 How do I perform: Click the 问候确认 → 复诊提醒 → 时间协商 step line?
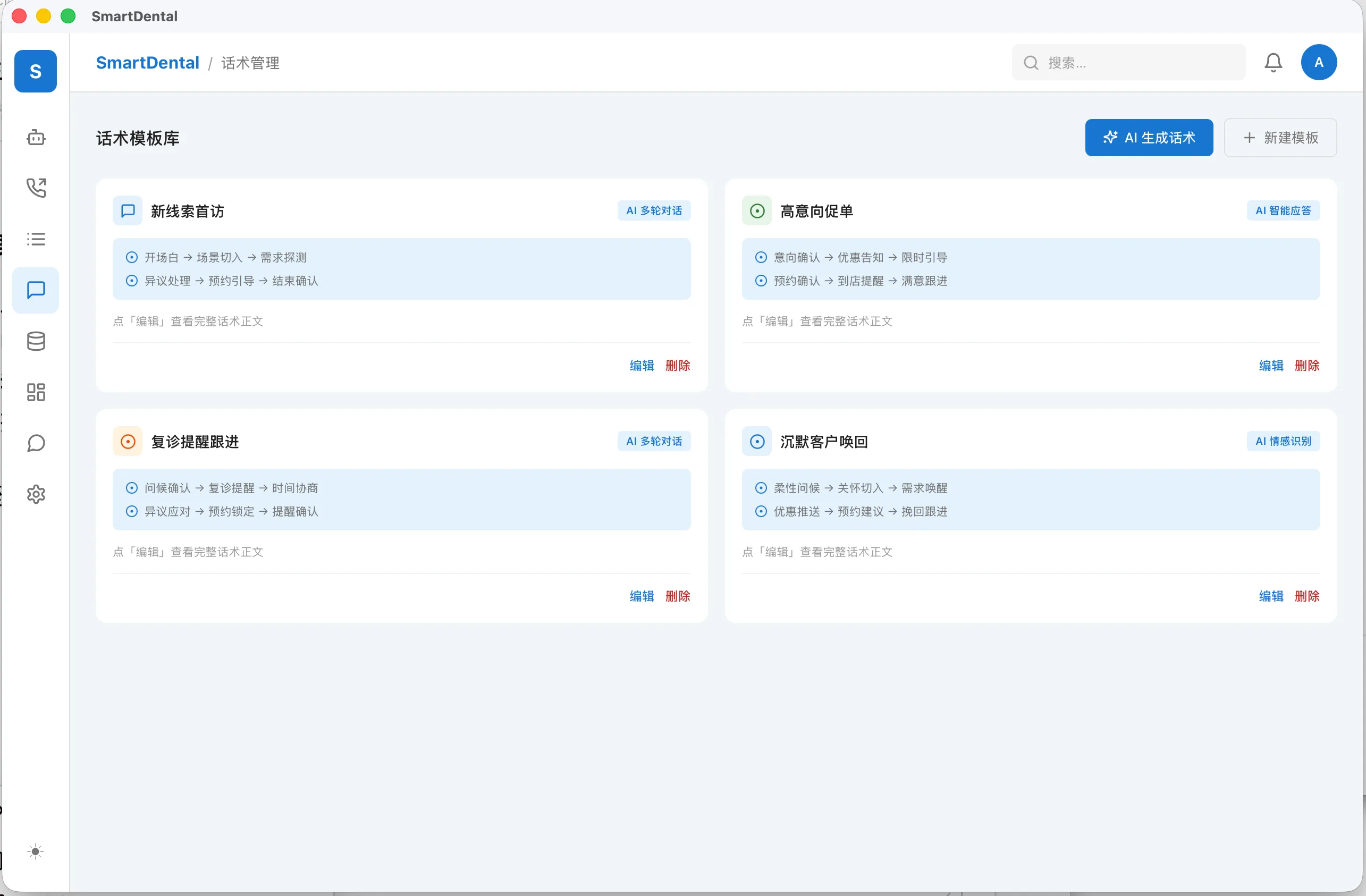point(231,488)
